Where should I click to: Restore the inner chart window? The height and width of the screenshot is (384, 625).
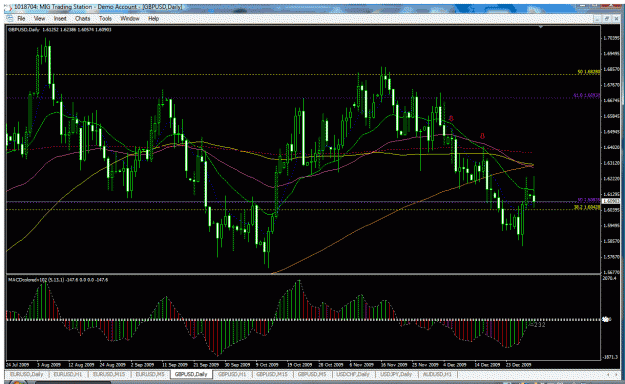coord(607,19)
